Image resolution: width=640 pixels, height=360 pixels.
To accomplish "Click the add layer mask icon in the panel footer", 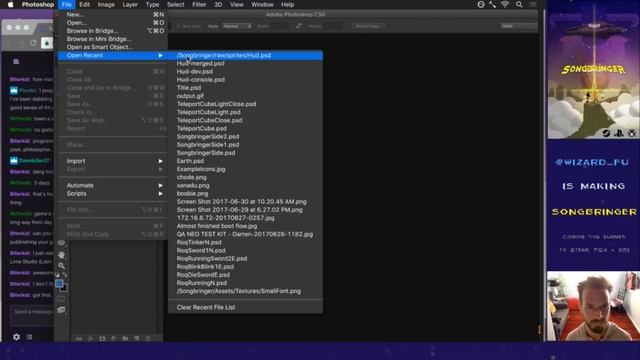I will pos(102,338).
